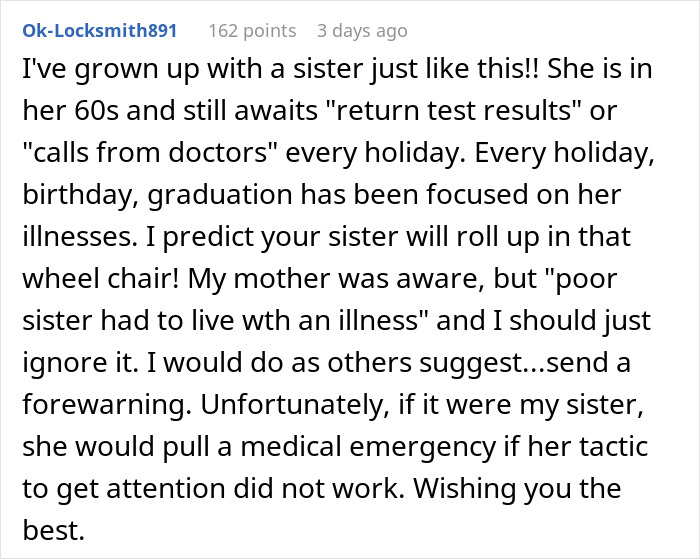Open the 3 days ago timestamp permalink
The width and height of the screenshot is (700, 559).
coord(362,31)
